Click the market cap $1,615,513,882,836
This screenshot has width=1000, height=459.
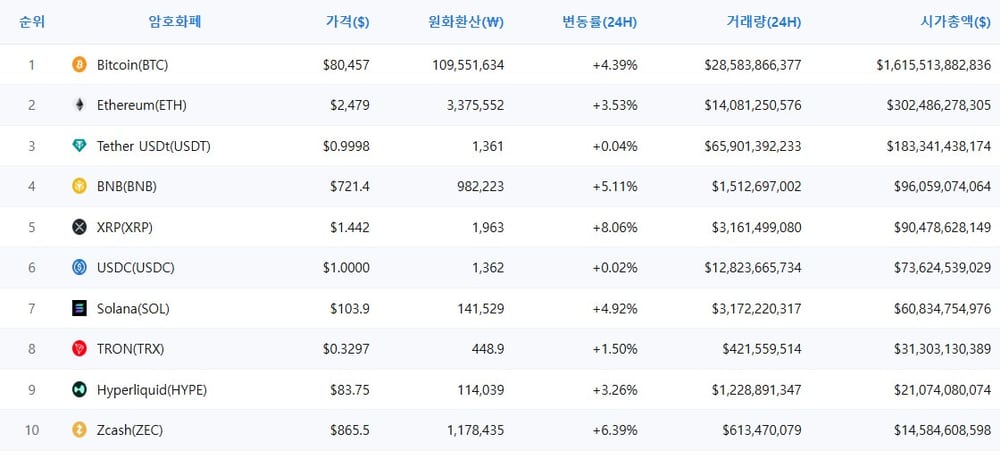point(934,65)
